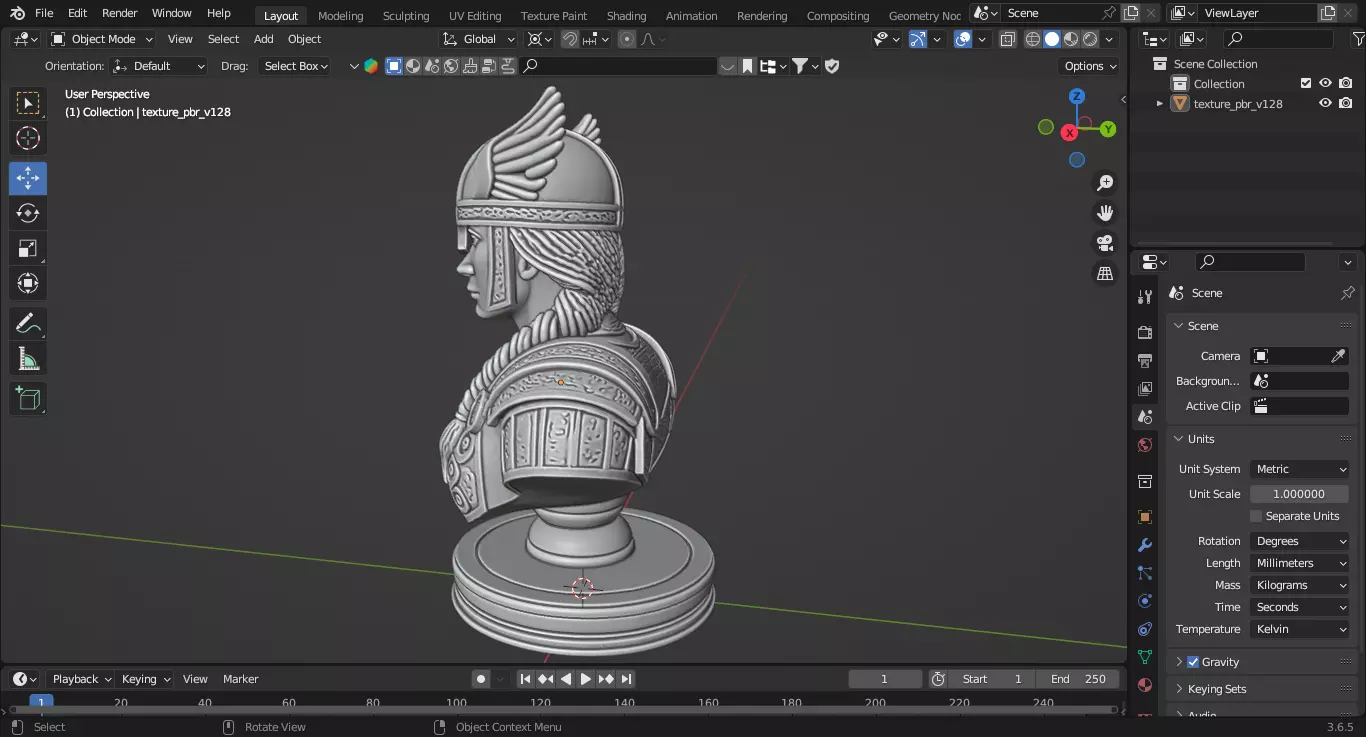The image size is (1366, 737).
Task: Jump to the timeline end frame
Action: click(627, 679)
